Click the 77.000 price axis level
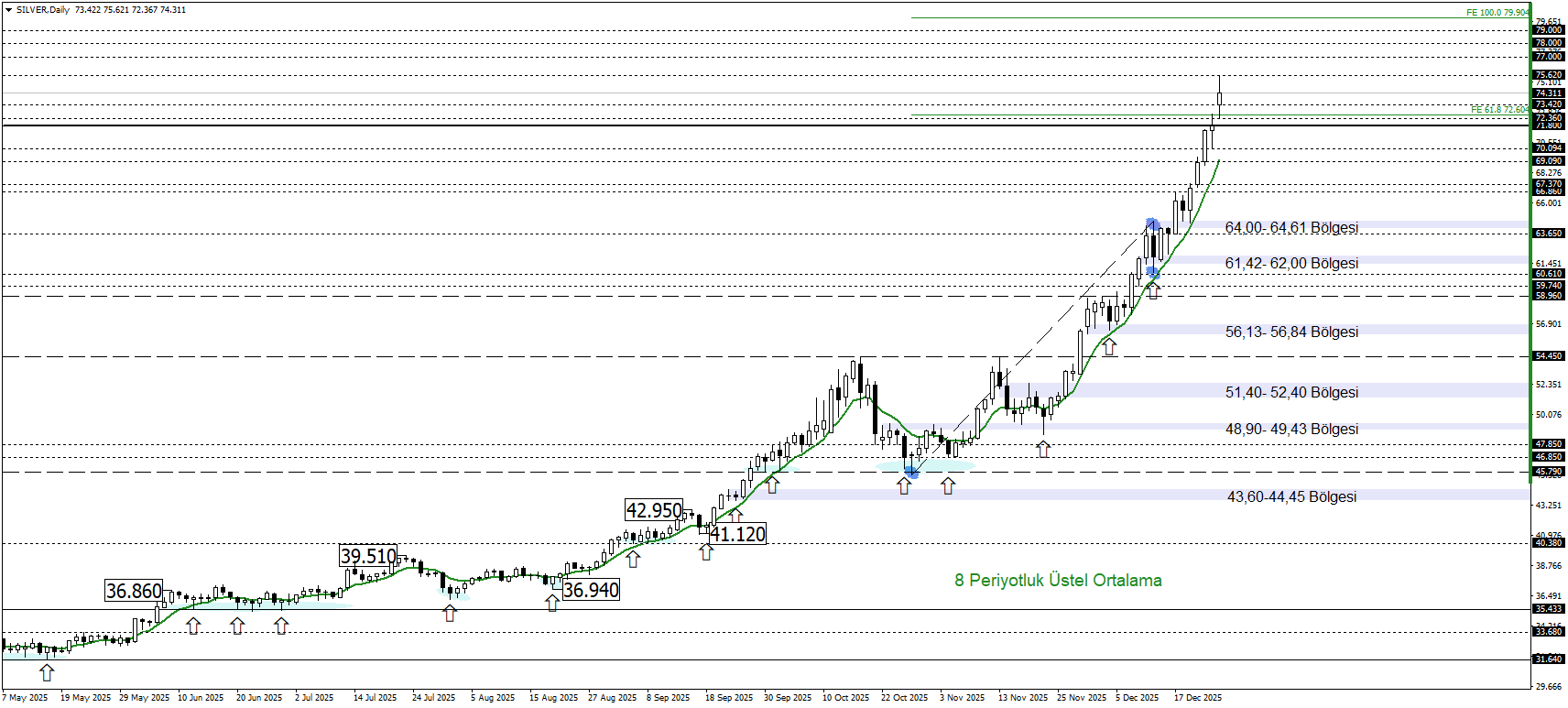Screen dimensions: 1568x708 click(1549, 57)
